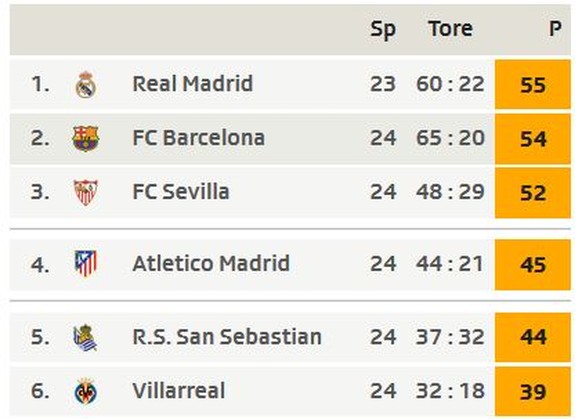Open the Real Madrid team name
Viewport: 582px width, 419px height.
tap(193, 84)
